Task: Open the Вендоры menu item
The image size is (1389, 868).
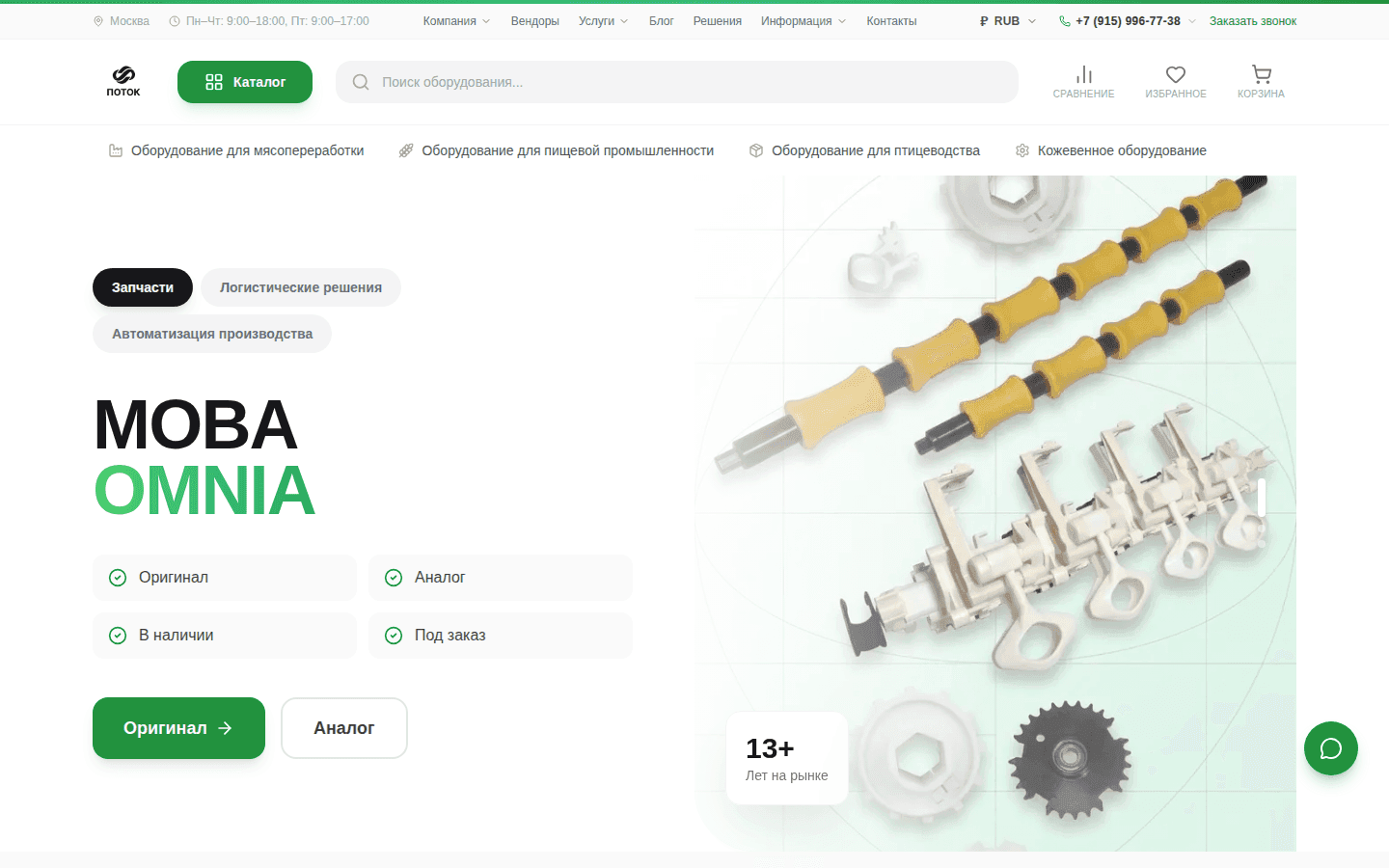Action: (x=534, y=21)
